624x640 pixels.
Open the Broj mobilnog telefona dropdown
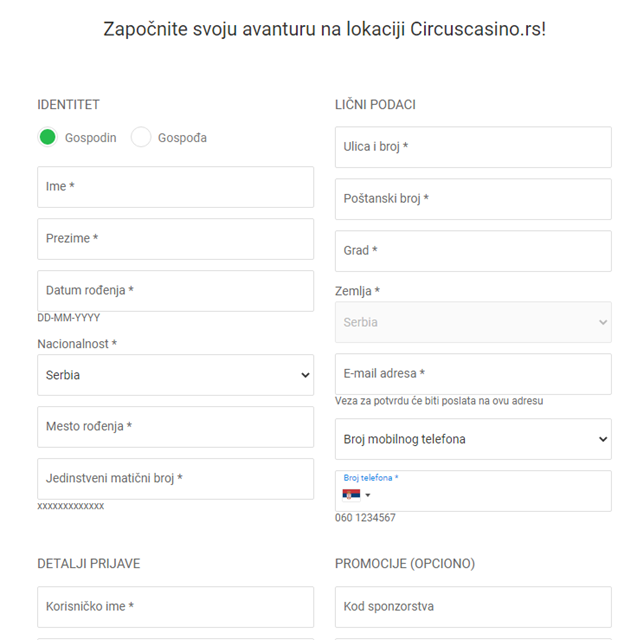(473, 439)
